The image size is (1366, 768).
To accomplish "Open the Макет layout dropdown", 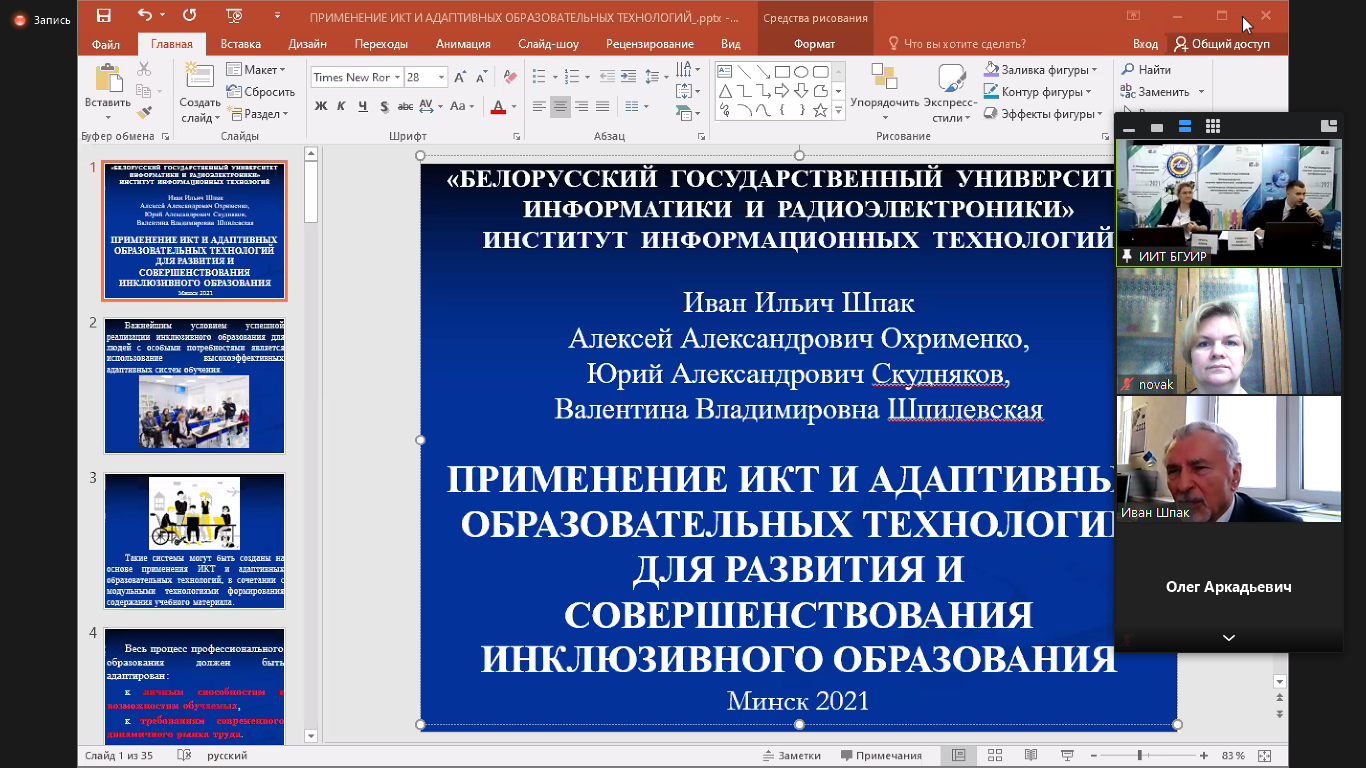I will click(256, 70).
